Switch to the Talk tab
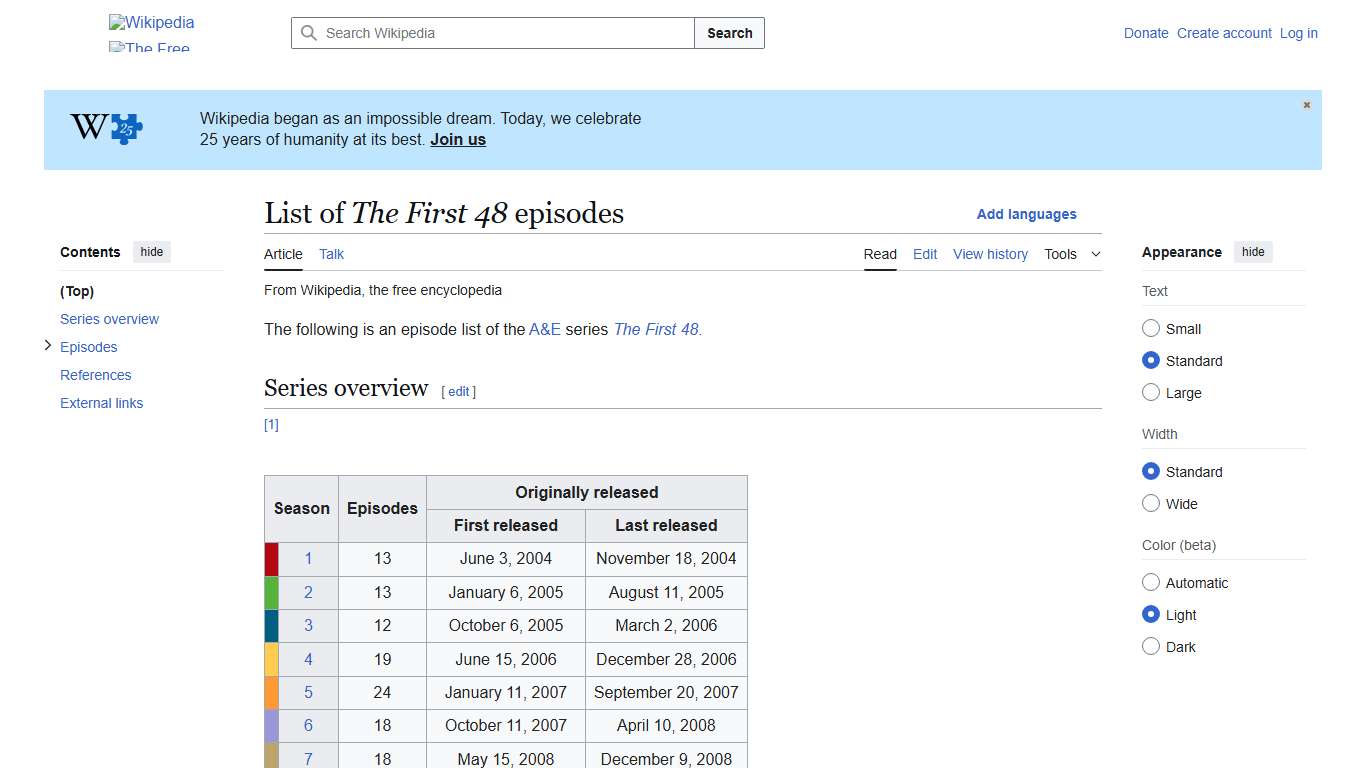 tap(331, 254)
